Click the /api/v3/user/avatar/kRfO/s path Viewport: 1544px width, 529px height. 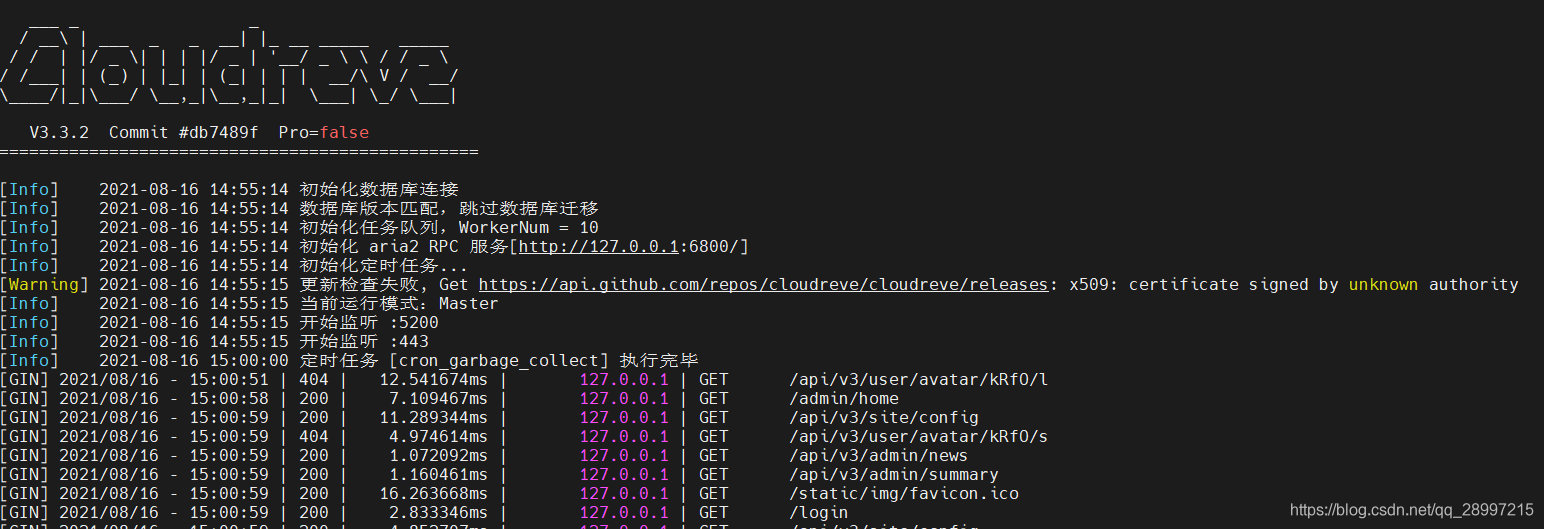click(919, 437)
